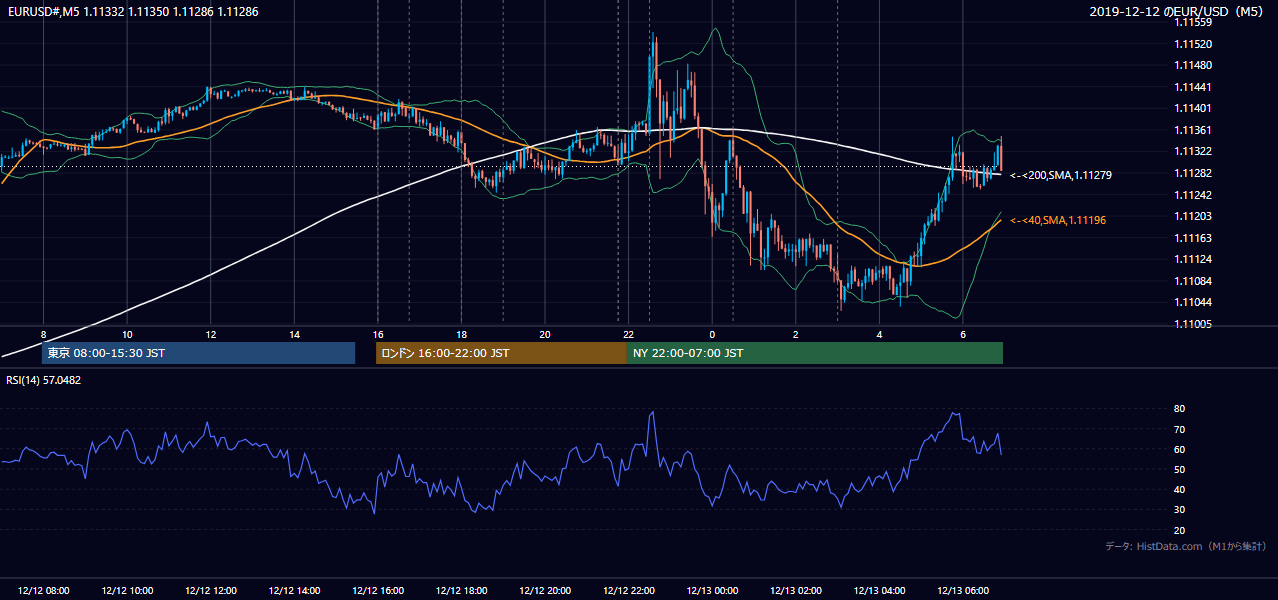The width and height of the screenshot is (1278, 600).
Task: Click the 12/12 18:00 date axis label
Action: [461, 591]
